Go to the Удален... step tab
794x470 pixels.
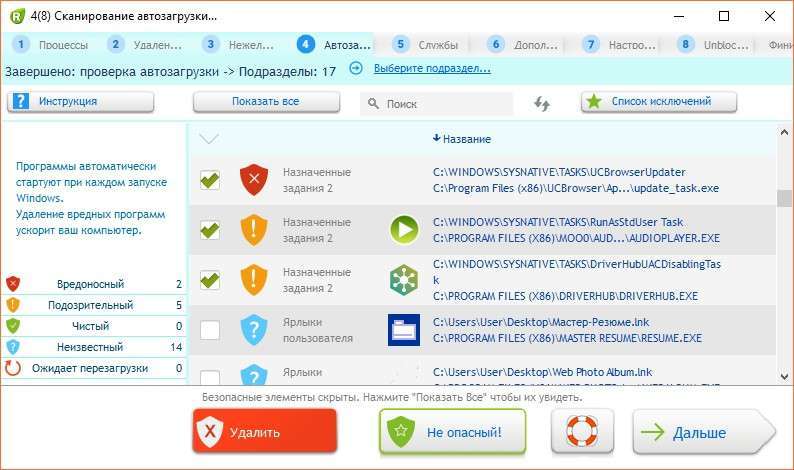click(x=145, y=45)
